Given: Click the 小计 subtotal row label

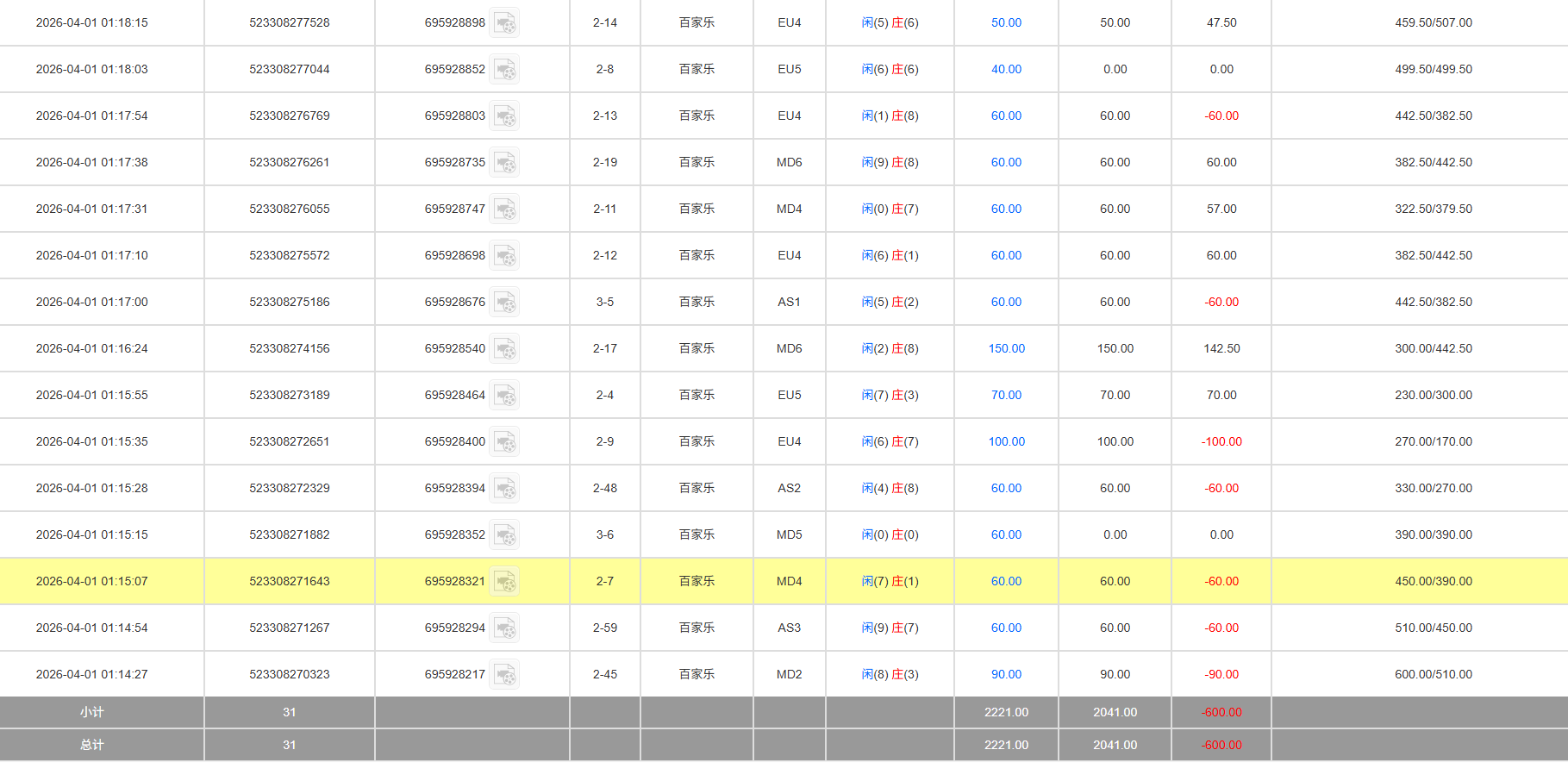Looking at the screenshot, I should point(92,713).
